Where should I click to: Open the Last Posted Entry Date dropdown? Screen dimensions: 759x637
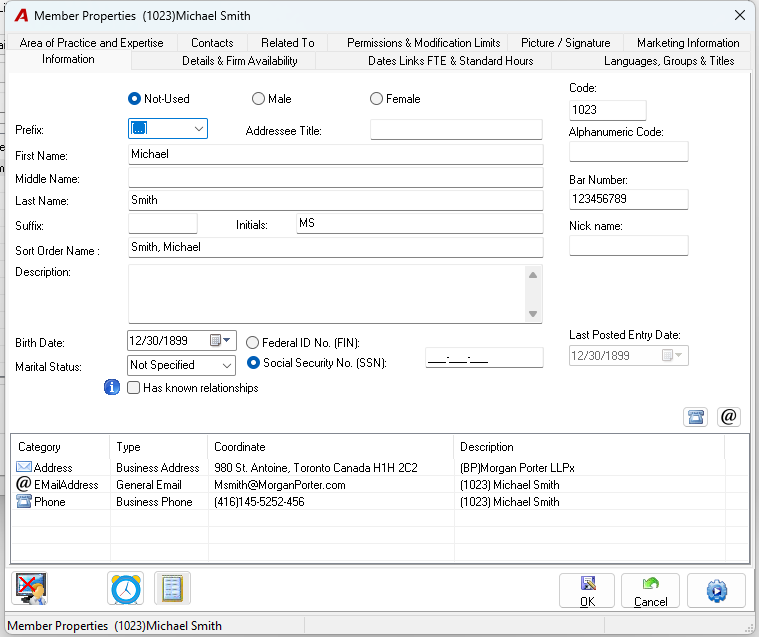678,355
